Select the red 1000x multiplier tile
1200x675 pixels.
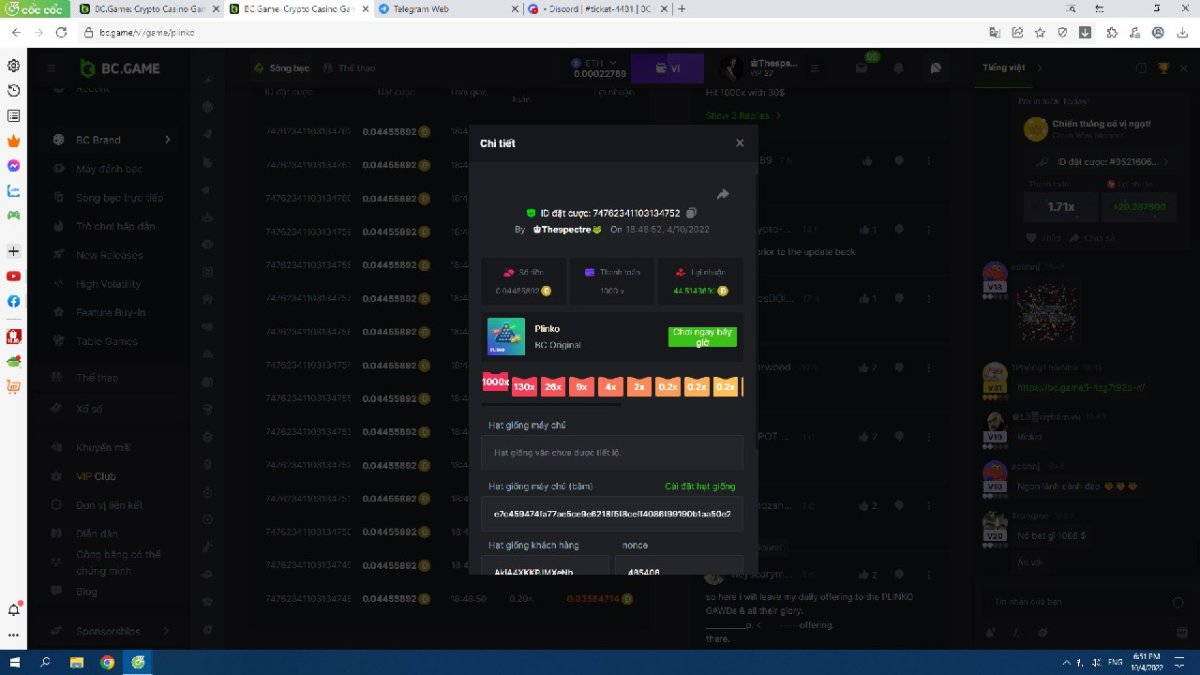495,383
